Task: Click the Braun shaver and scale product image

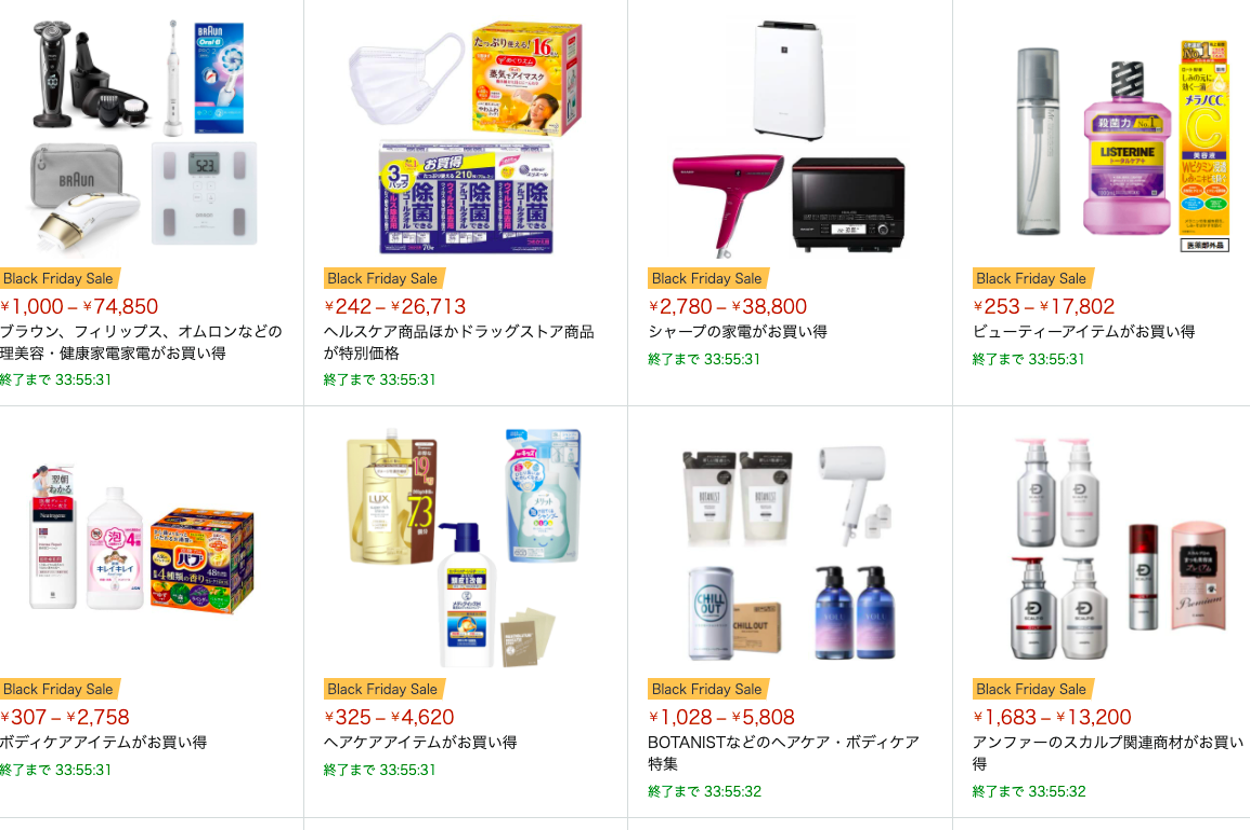Action: point(142,133)
